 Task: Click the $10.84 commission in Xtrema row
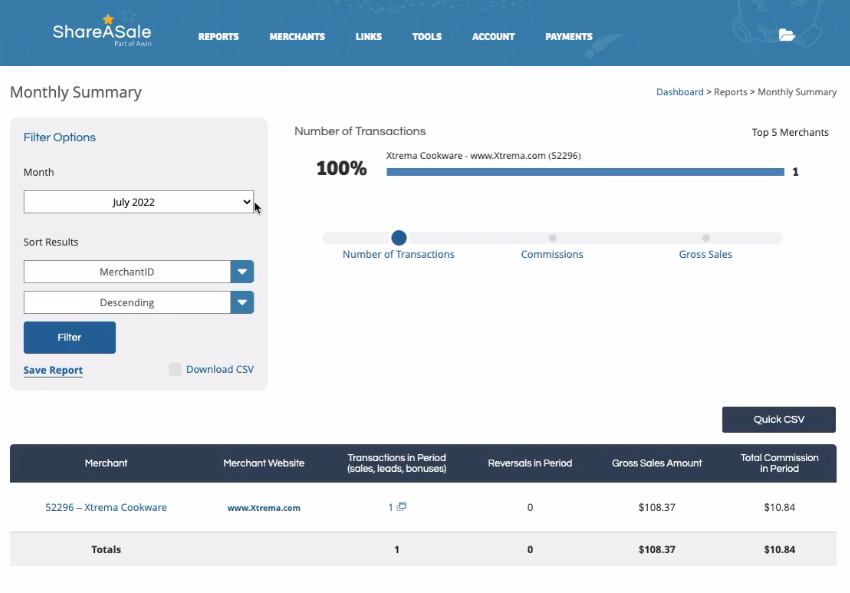click(779, 507)
